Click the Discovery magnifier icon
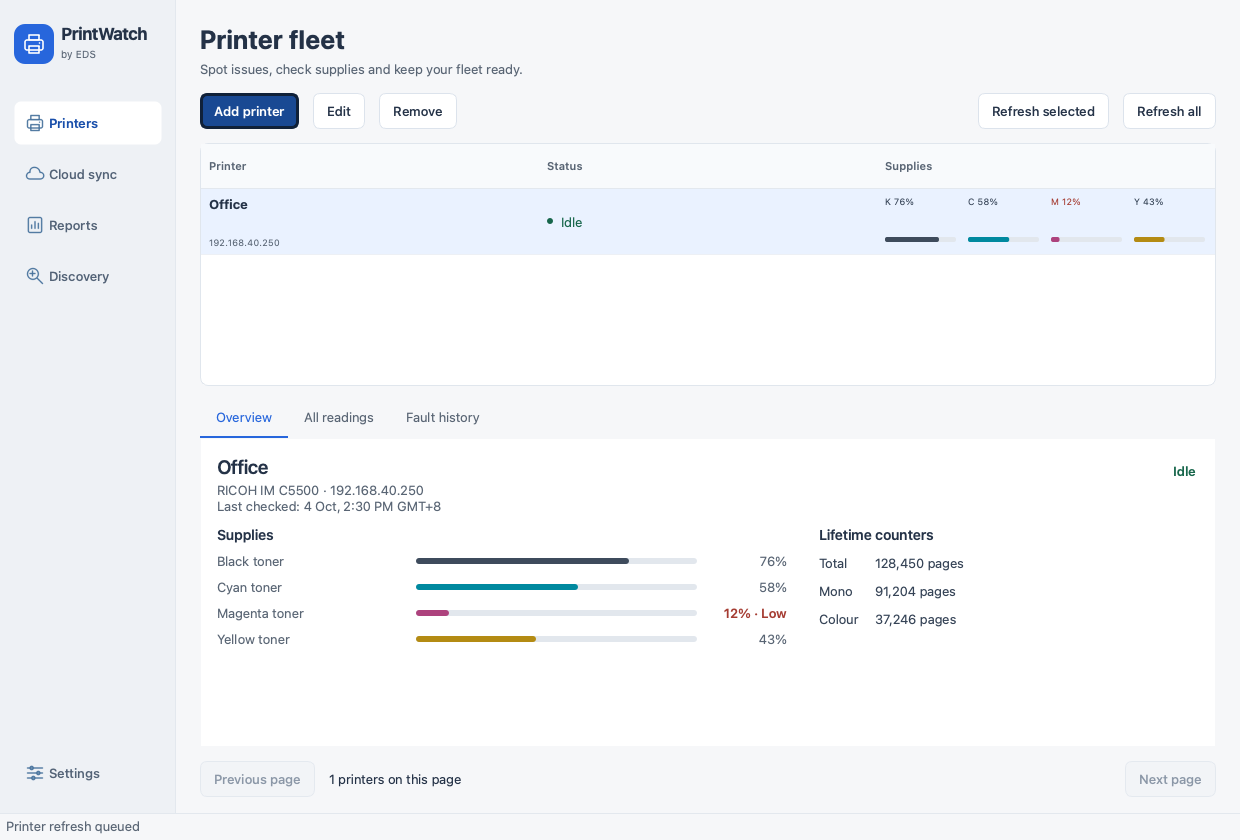 (x=35, y=276)
